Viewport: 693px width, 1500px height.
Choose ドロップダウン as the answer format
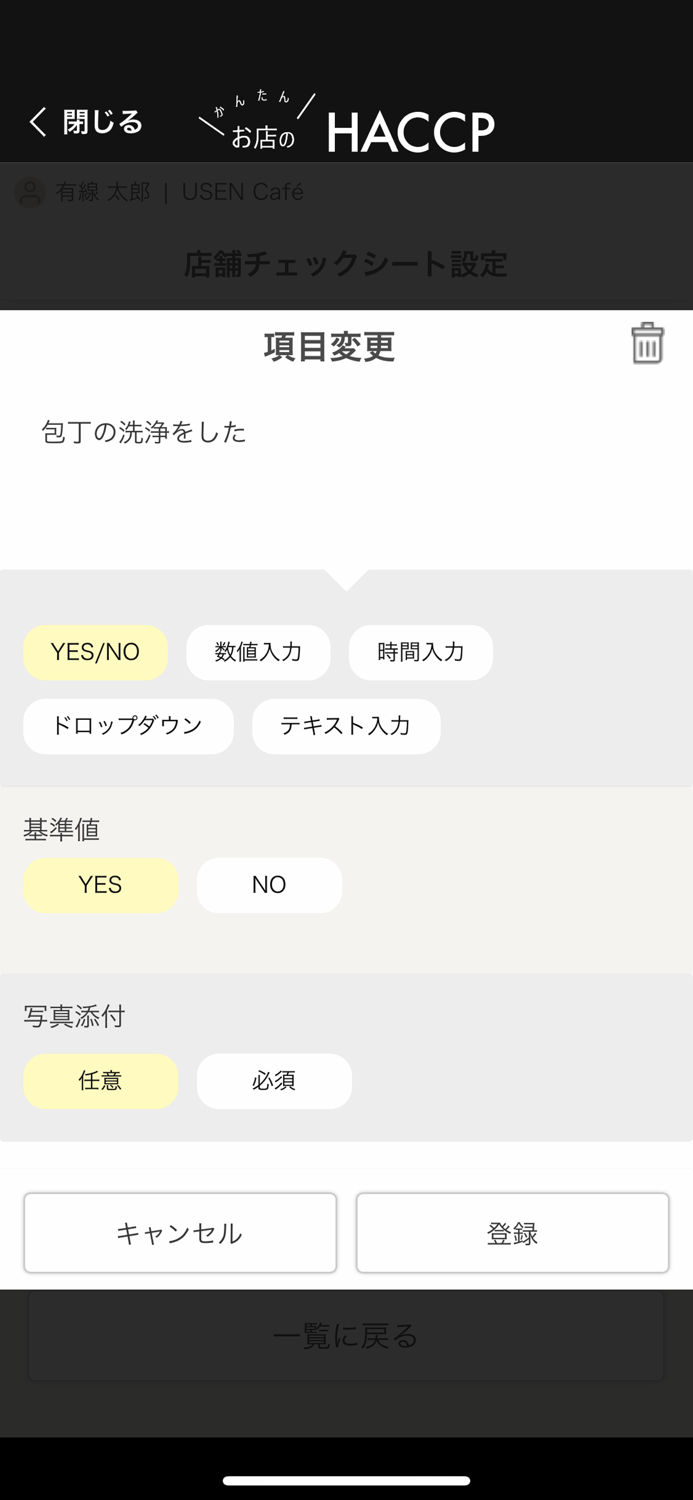tap(128, 727)
